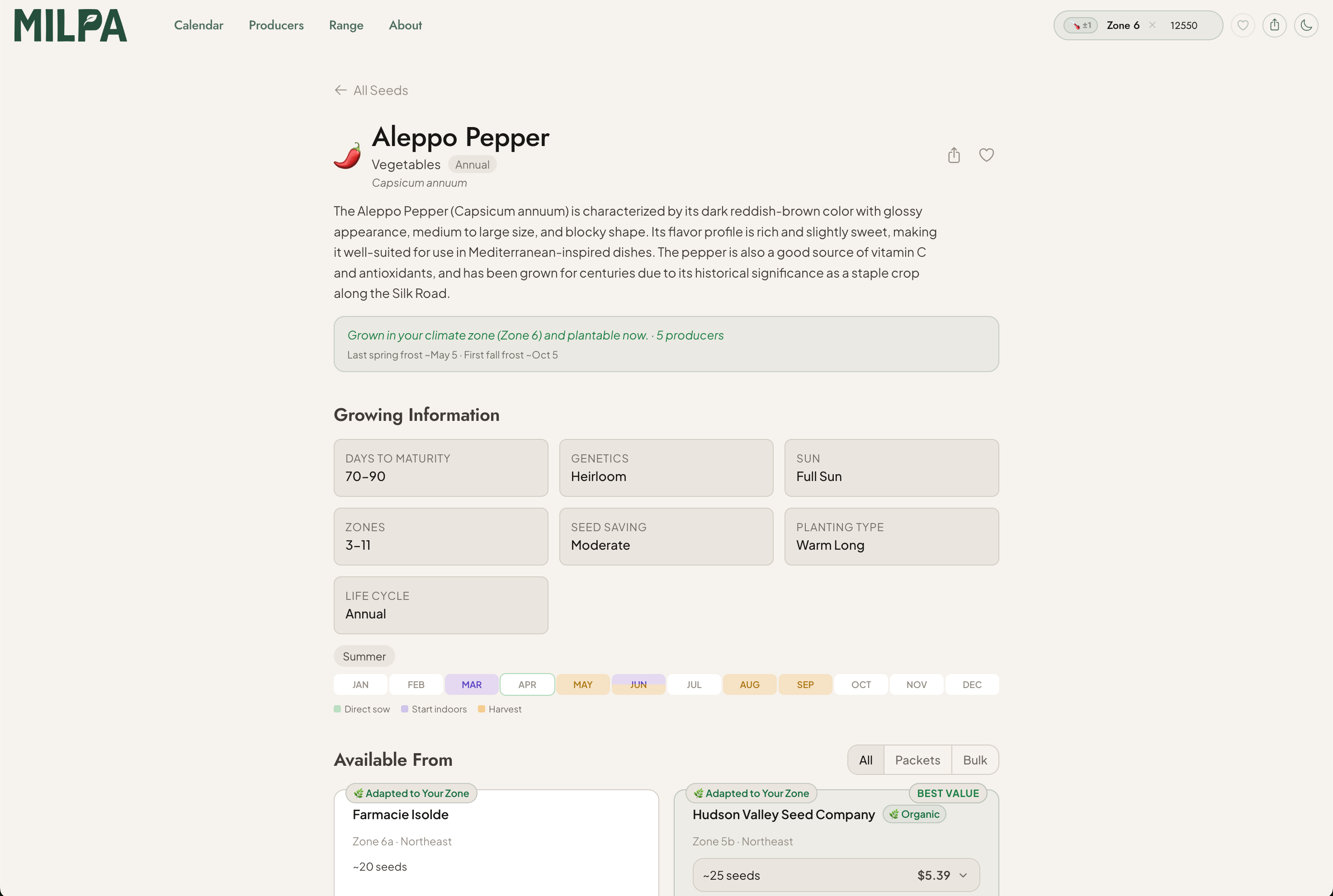Clear Zone 6 with the X icon

[x=1153, y=25]
